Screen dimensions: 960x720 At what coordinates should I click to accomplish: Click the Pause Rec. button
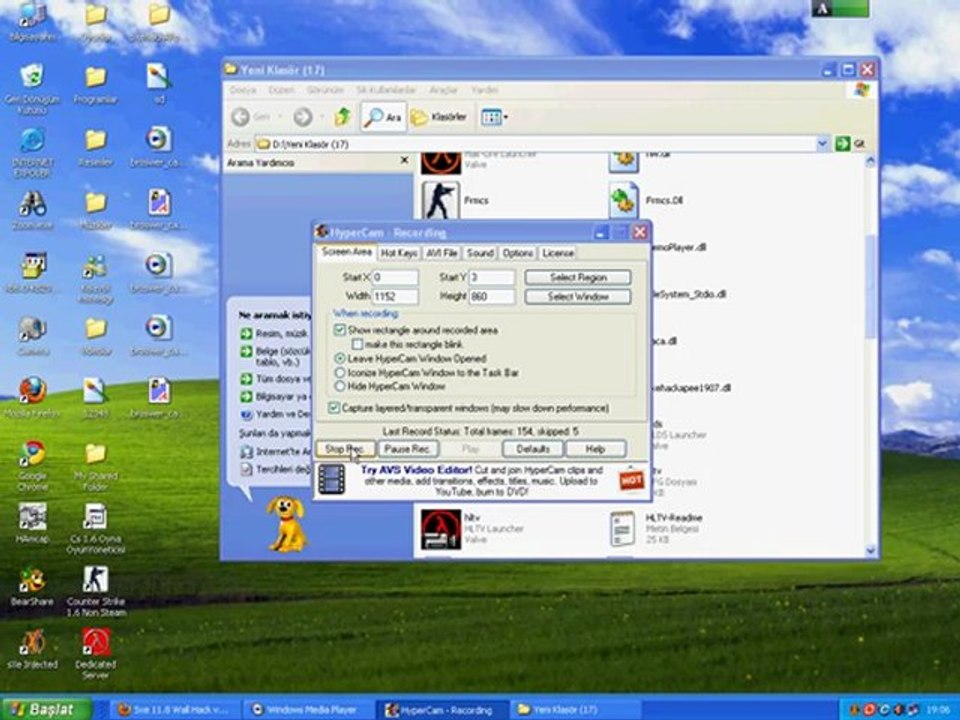point(408,449)
